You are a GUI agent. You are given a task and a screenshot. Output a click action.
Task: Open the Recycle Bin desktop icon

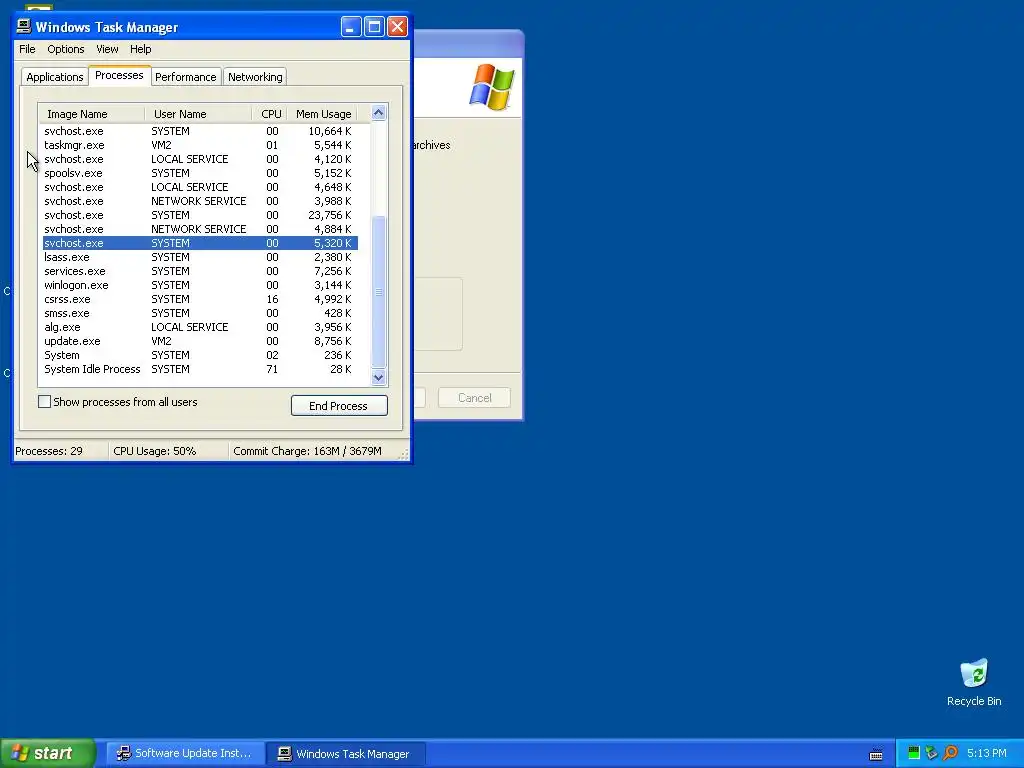pos(974,682)
